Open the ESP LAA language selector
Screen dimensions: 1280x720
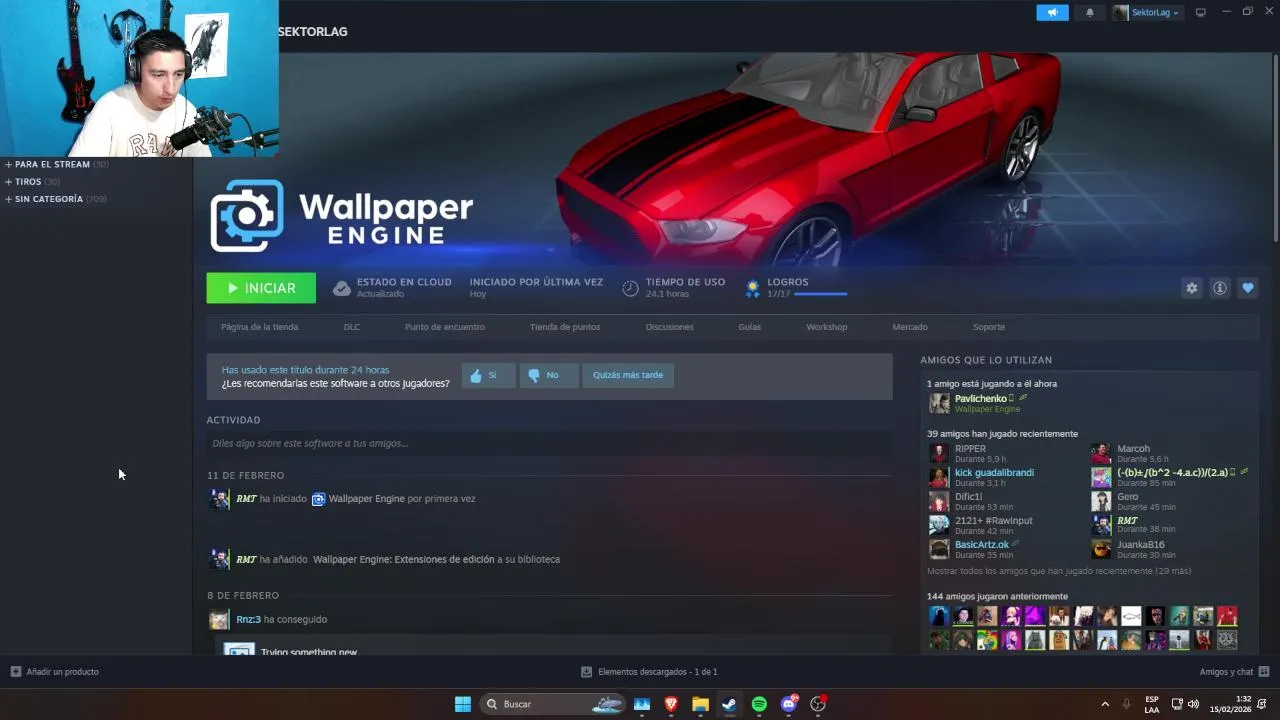[1152, 704]
